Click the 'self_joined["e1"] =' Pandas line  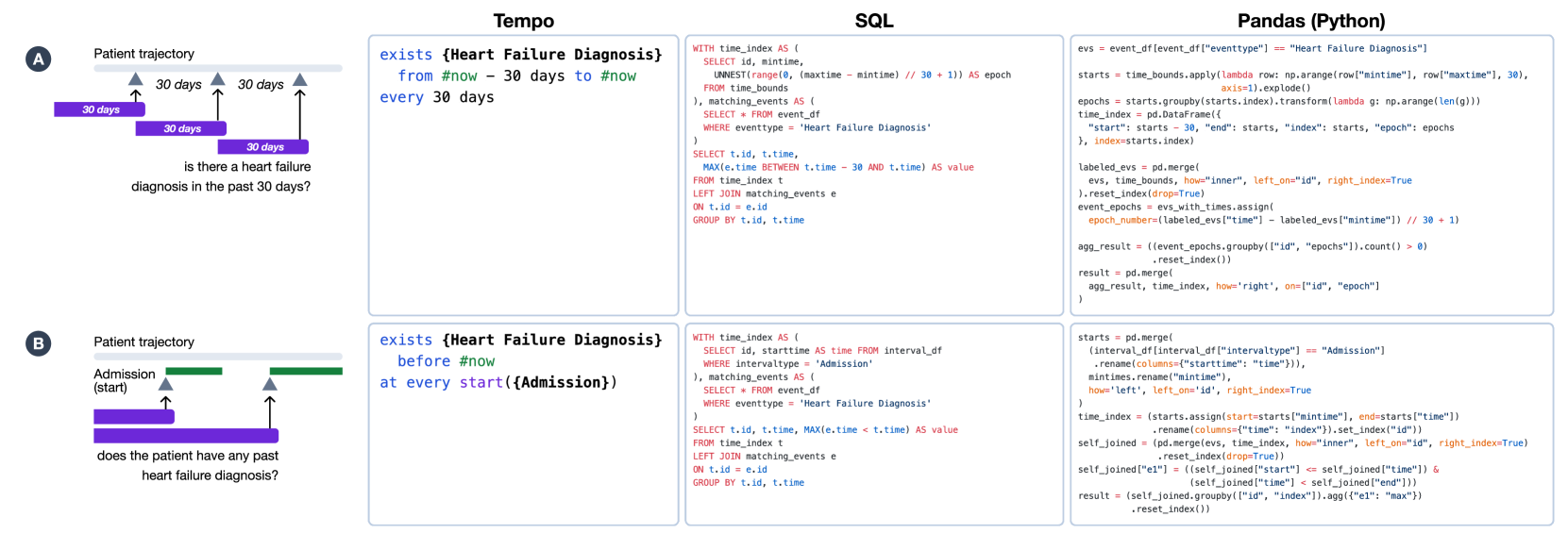1259,469
